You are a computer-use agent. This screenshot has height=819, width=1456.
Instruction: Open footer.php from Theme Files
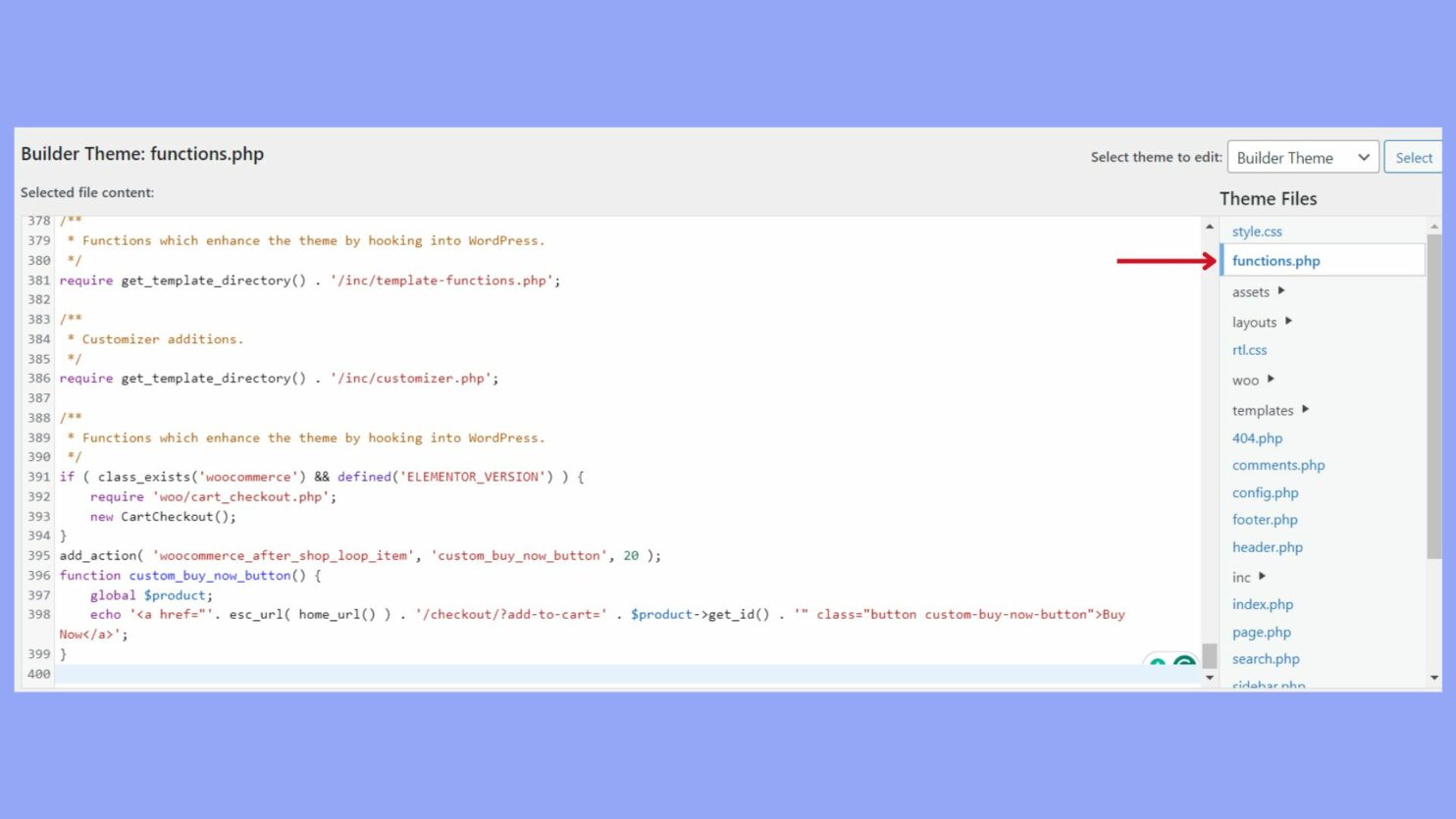[x=1265, y=520]
